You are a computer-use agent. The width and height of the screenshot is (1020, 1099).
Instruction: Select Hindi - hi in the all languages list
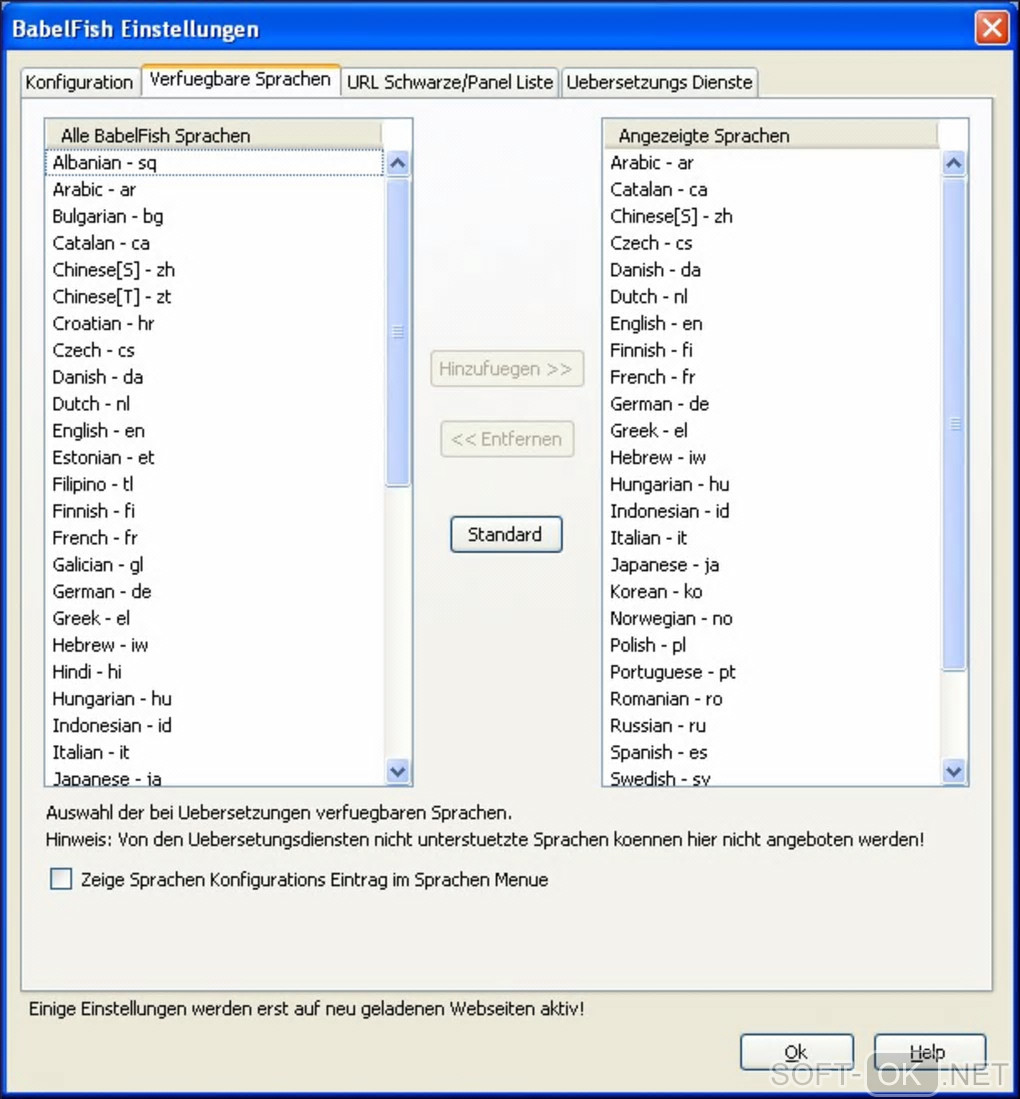[215, 671]
